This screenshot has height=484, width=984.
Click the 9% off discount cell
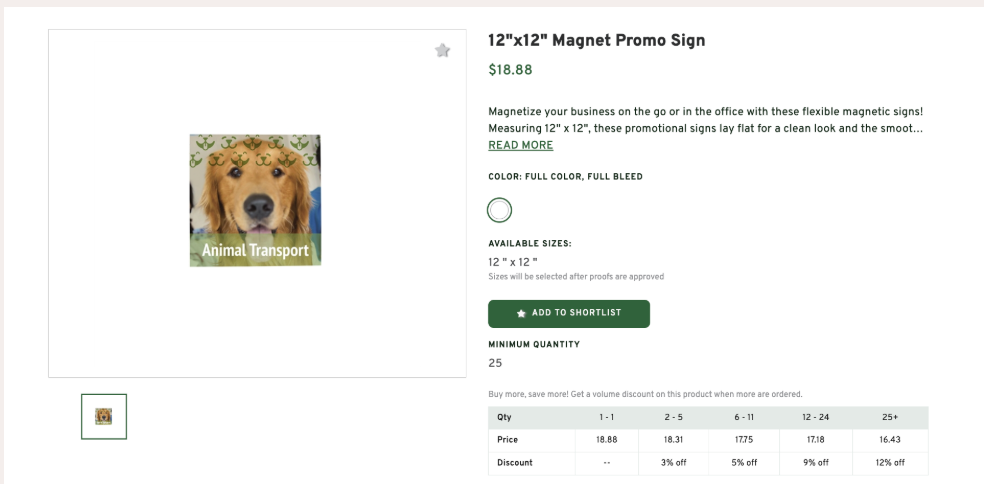pos(817,462)
